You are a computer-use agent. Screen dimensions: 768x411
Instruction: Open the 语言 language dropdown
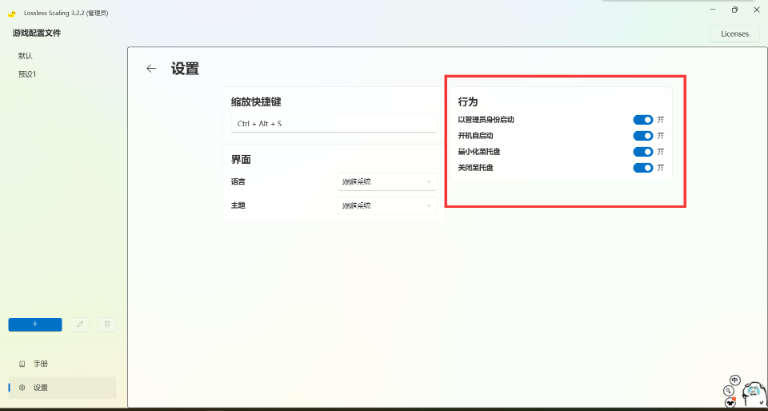[x=386, y=182]
